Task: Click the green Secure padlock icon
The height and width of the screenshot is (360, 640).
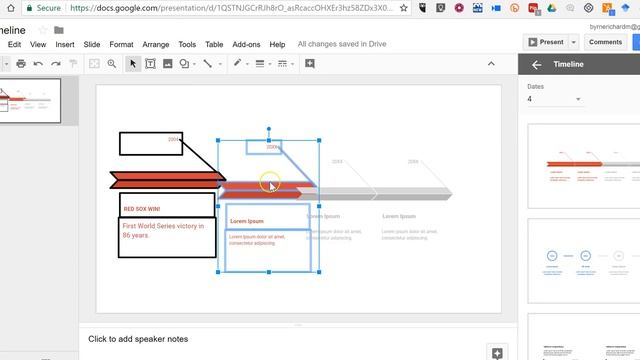Action: point(29,8)
